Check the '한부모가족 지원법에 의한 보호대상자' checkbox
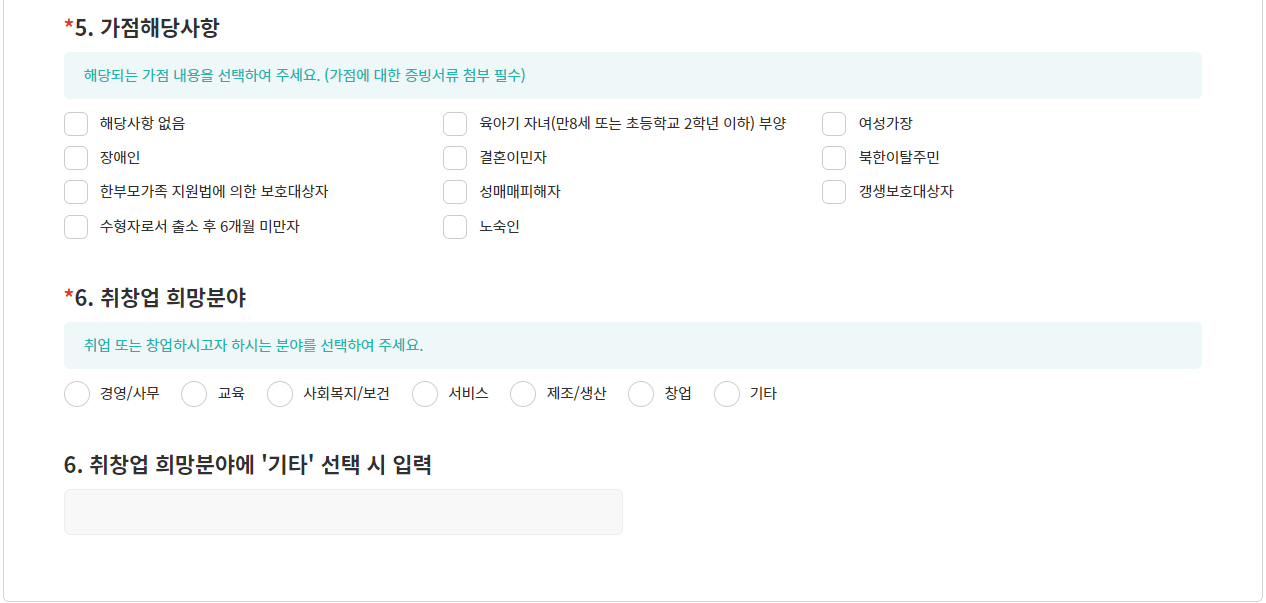Screen dimensions: 1266x603 [76, 192]
